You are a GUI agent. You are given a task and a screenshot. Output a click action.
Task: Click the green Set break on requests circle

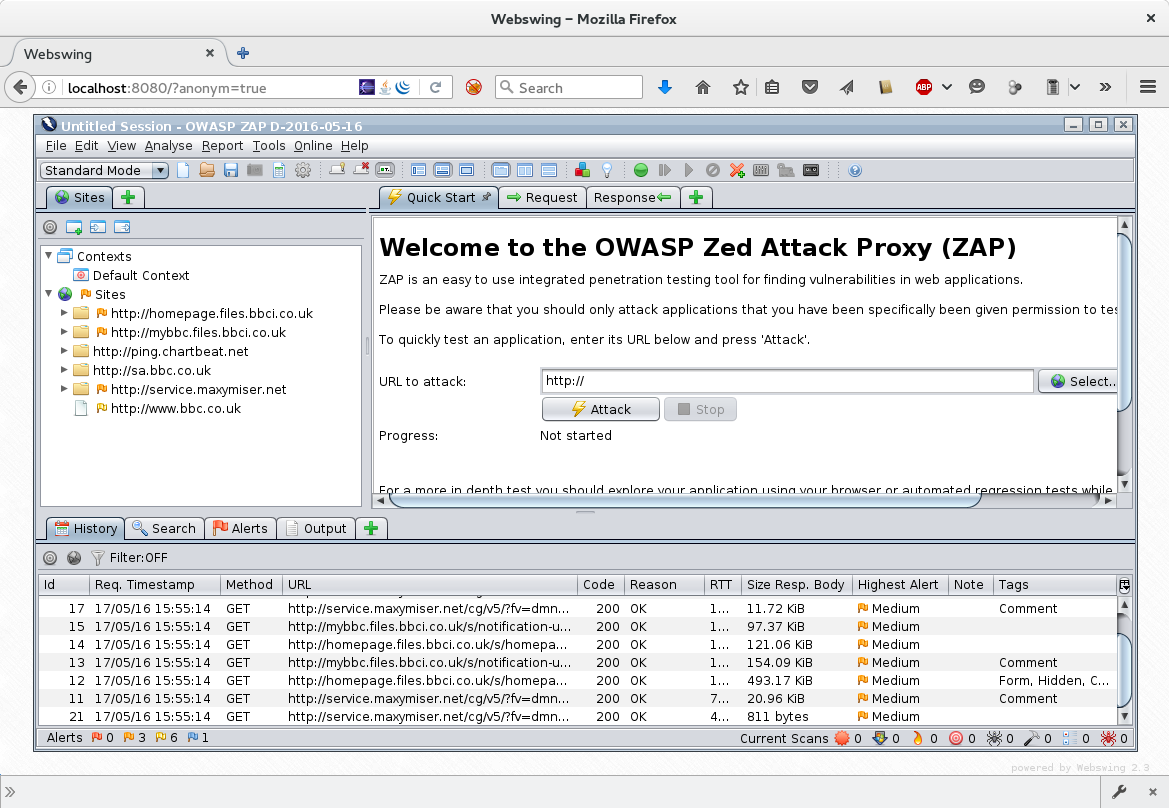pyautogui.click(x=640, y=171)
